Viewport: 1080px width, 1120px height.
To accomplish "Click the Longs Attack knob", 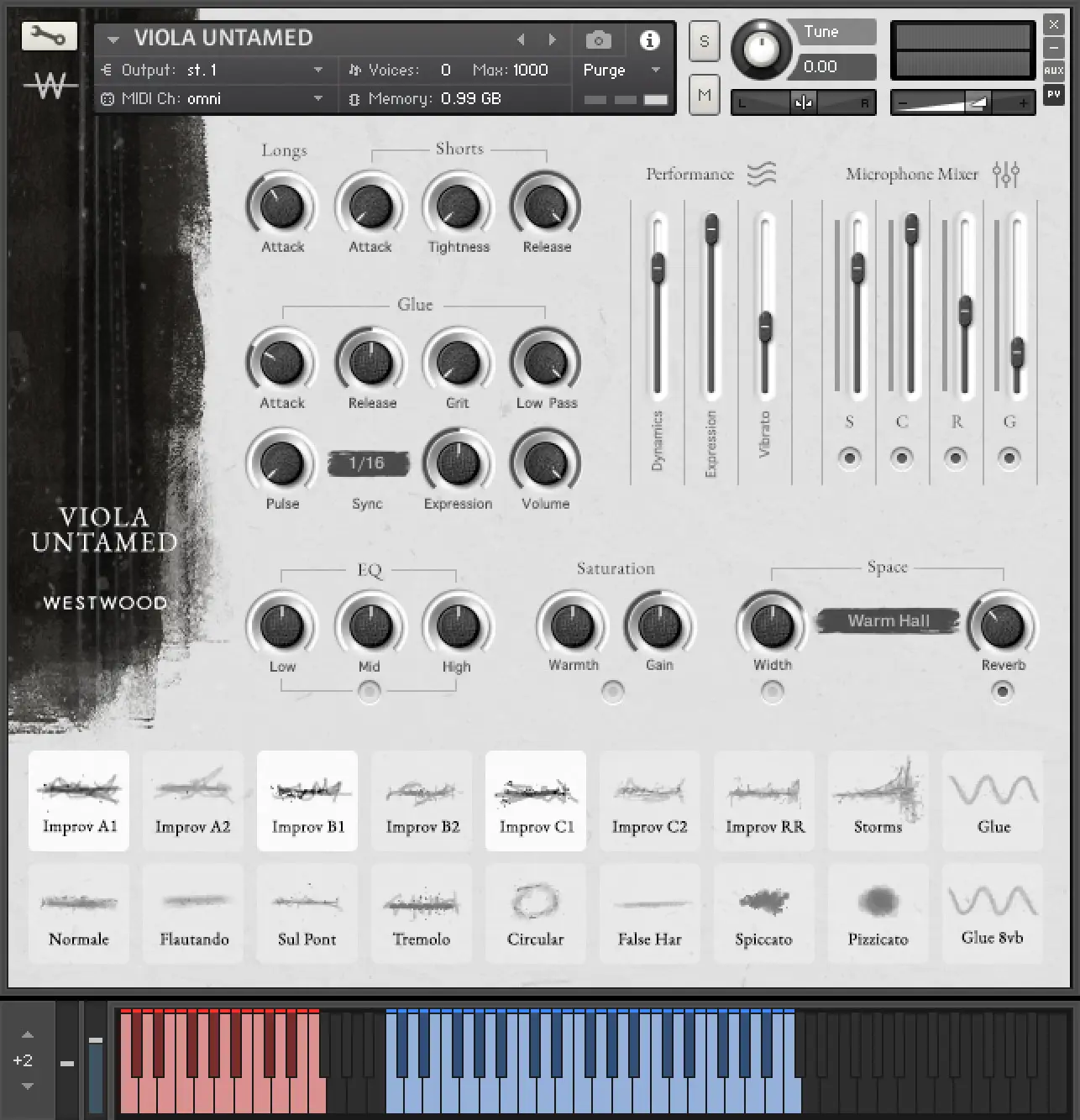I will (282, 207).
